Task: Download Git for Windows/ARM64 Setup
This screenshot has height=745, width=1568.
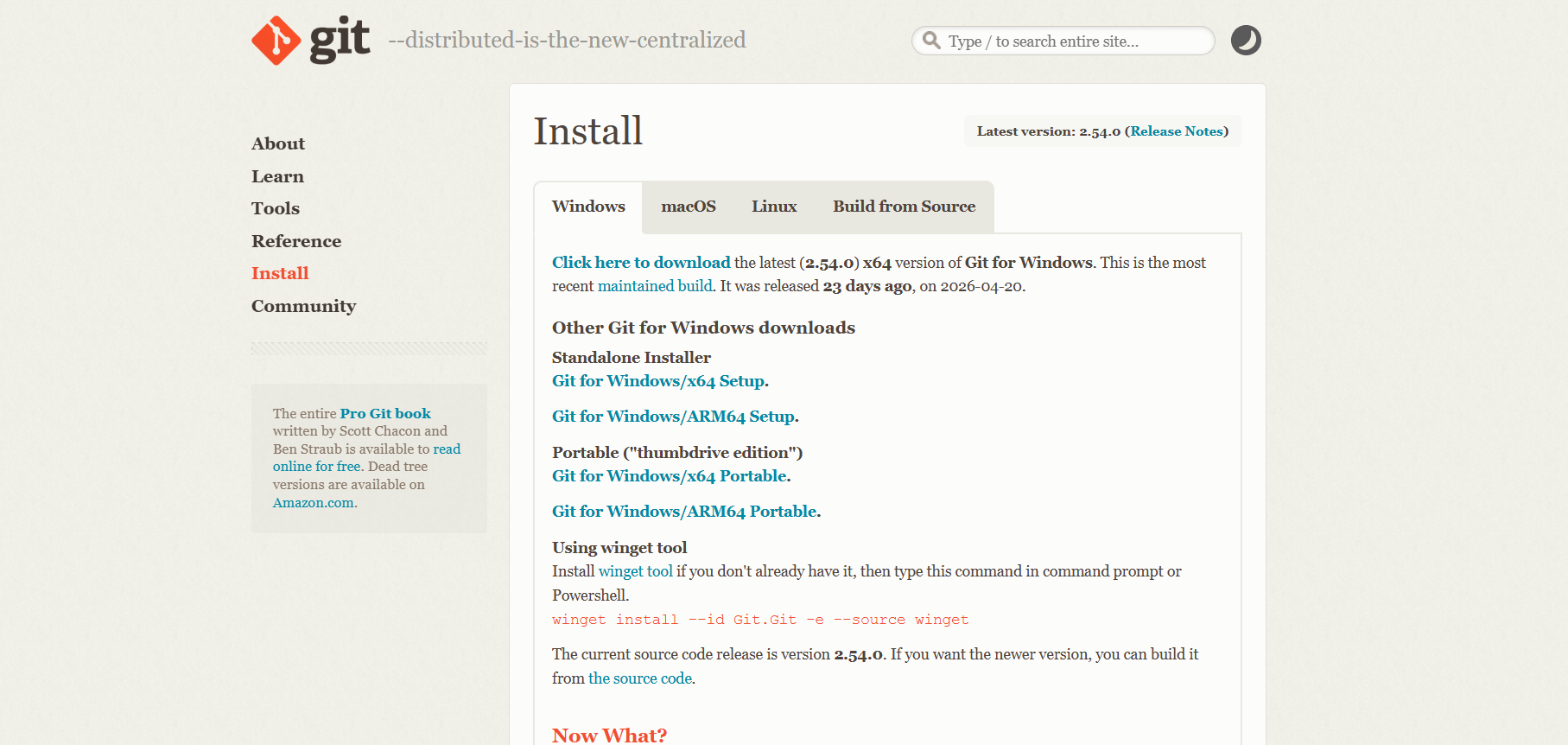Action: (673, 417)
